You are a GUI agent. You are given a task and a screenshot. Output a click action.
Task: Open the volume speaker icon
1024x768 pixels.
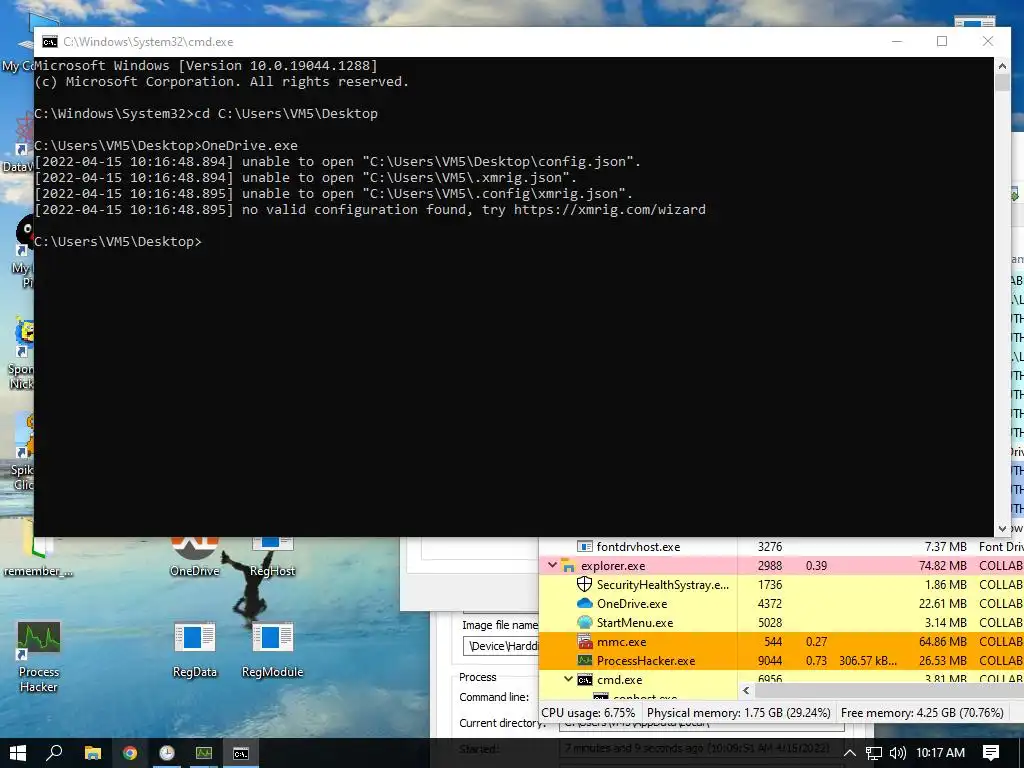point(898,753)
